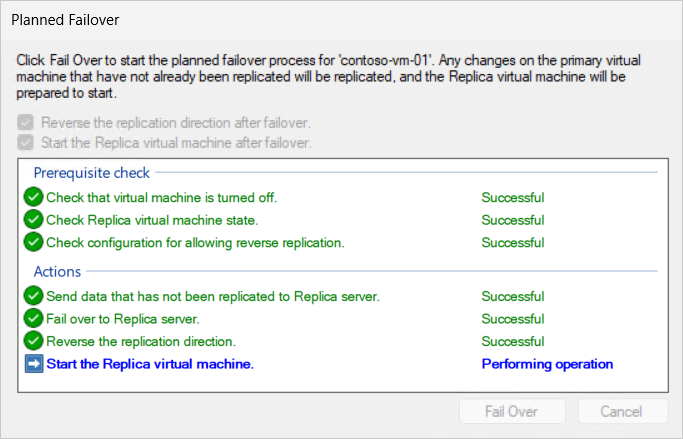Click the green check beside Reverse the replication direction

click(x=34, y=341)
